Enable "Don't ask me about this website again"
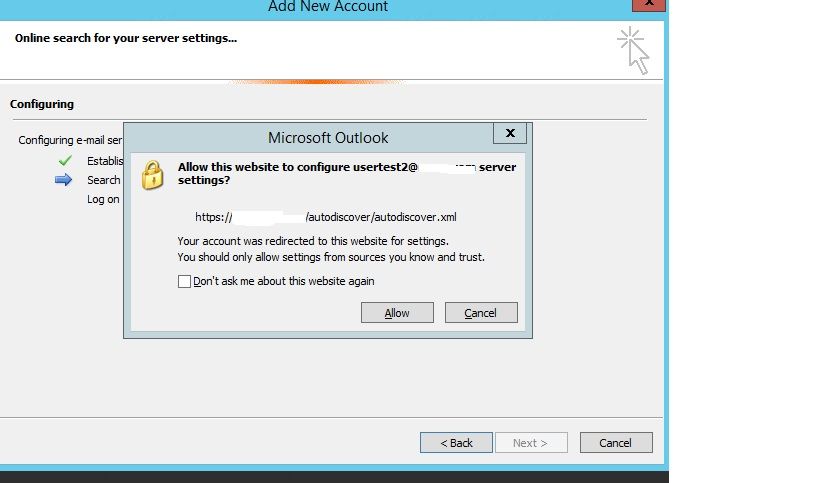 click(x=184, y=281)
